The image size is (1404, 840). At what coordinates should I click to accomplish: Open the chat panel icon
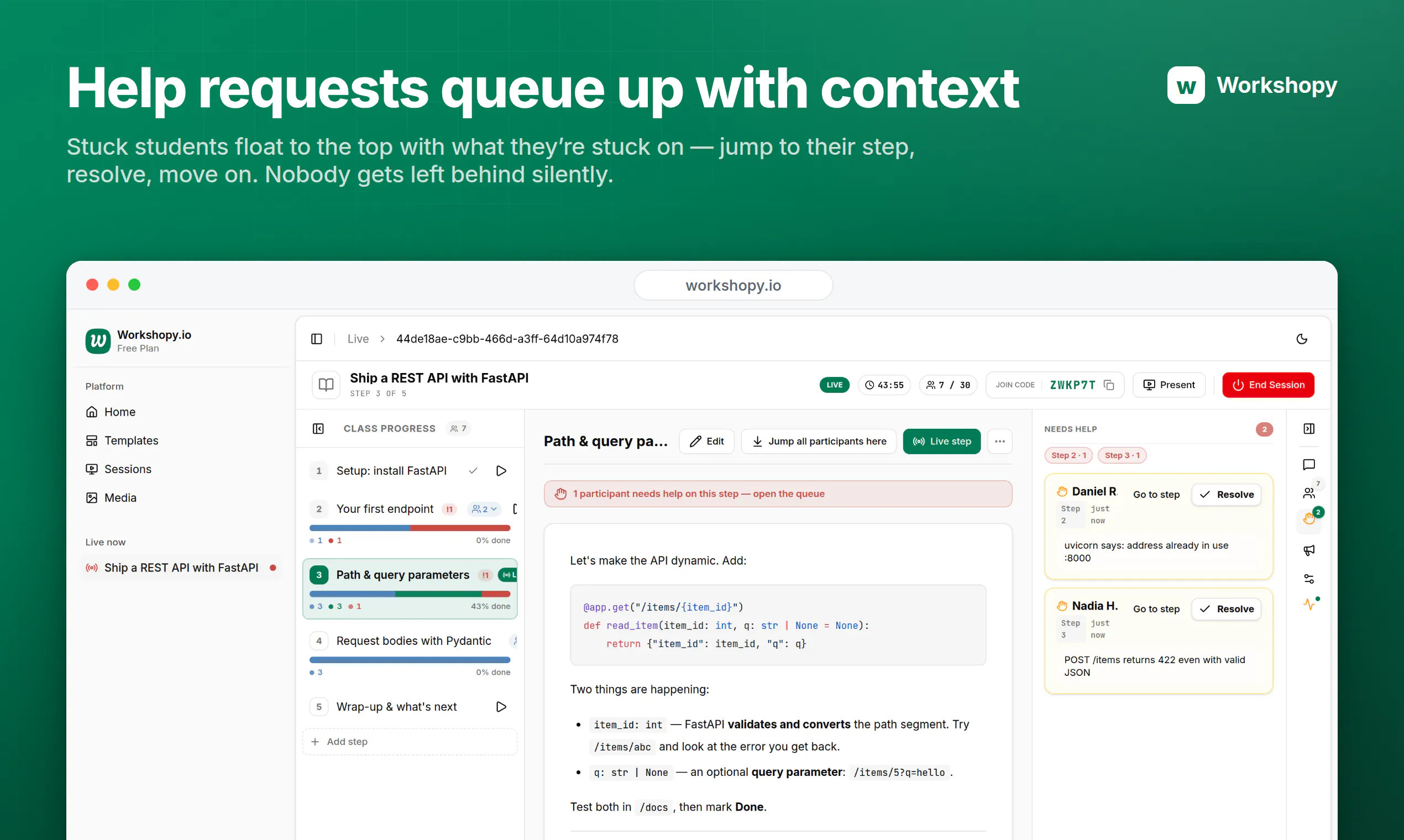click(x=1309, y=465)
